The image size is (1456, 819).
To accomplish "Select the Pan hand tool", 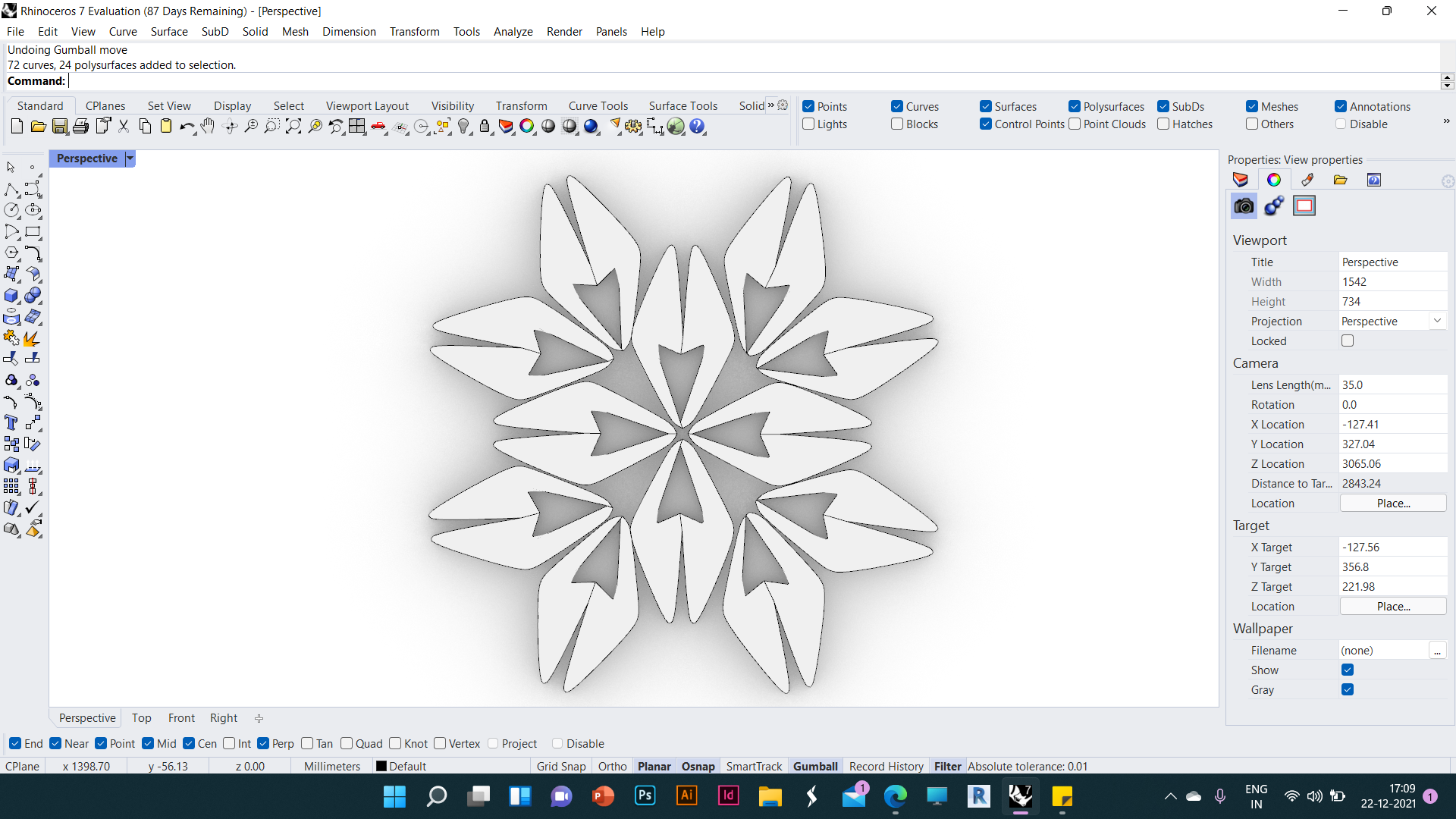I will pos(208,127).
